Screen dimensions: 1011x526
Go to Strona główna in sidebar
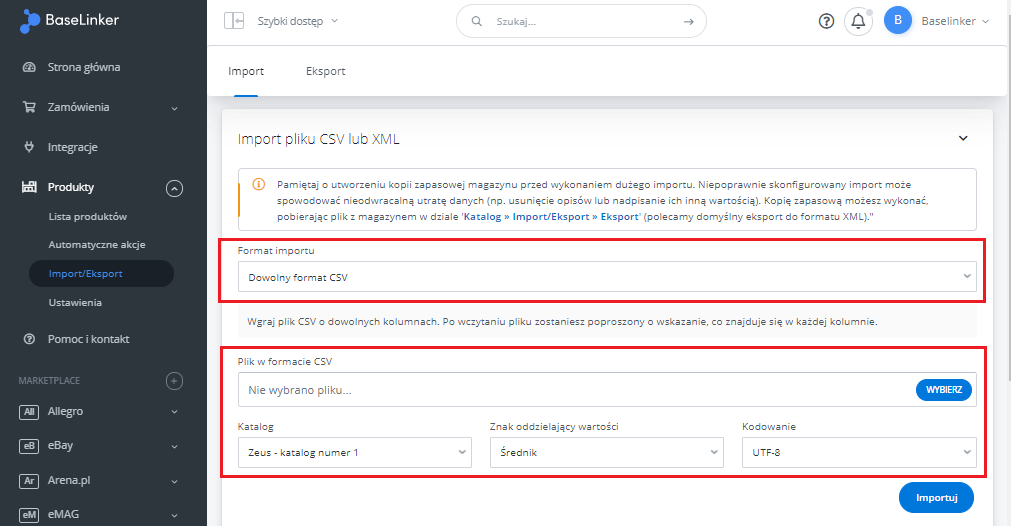(x=84, y=67)
